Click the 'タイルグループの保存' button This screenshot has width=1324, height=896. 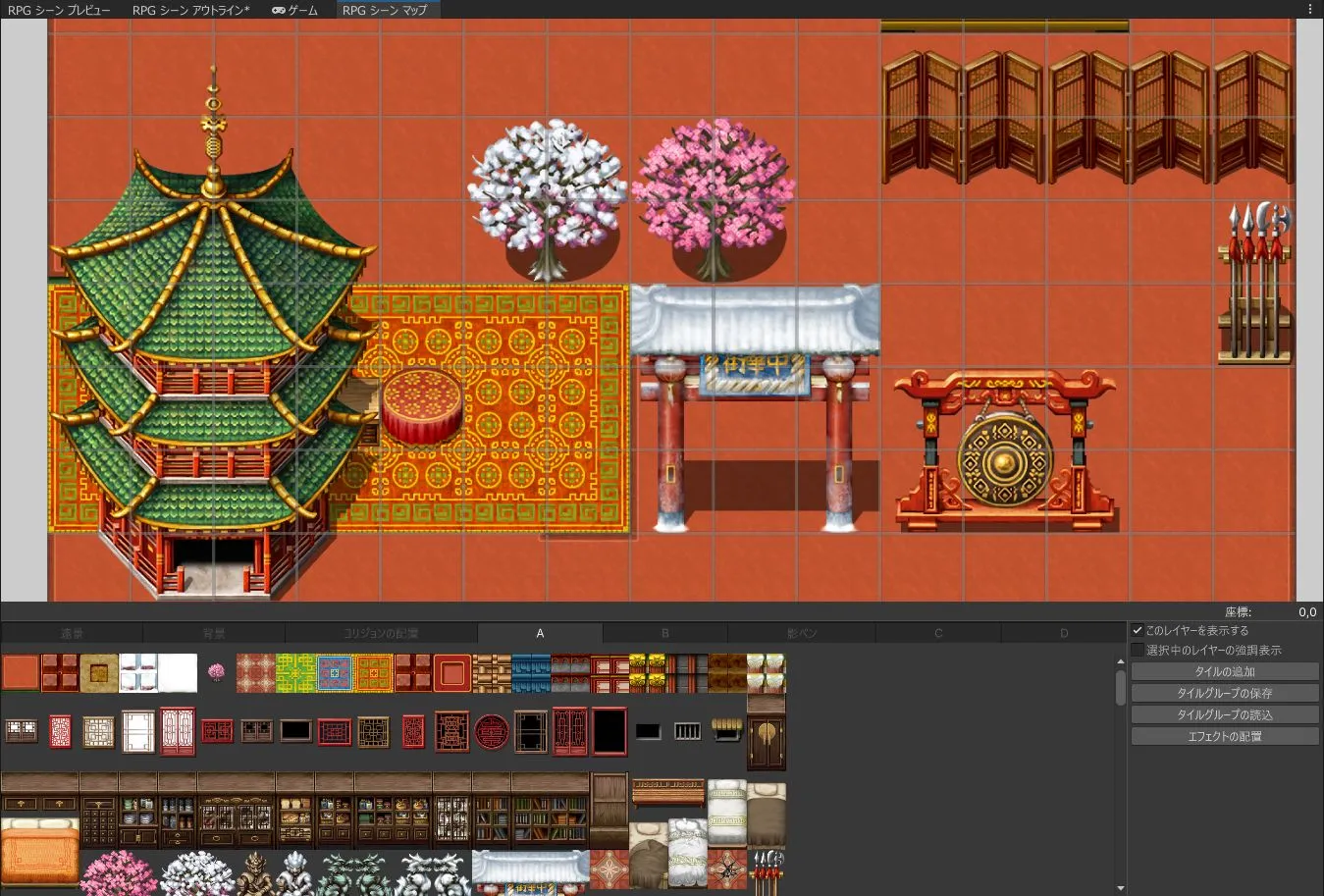(1224, 694)
